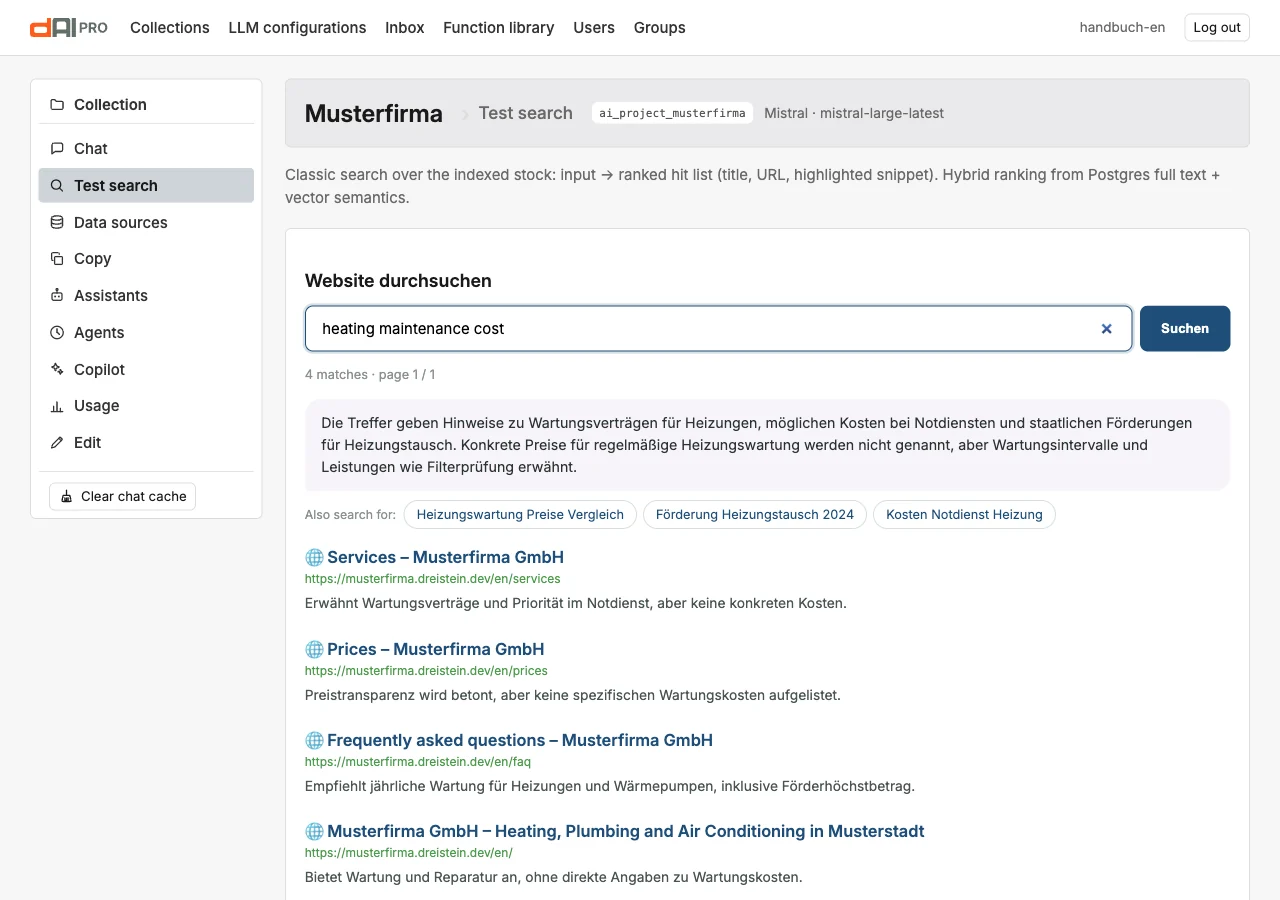Click the copy icon in the sidebar
1280x900 pixels.
[x=57, y=258]
